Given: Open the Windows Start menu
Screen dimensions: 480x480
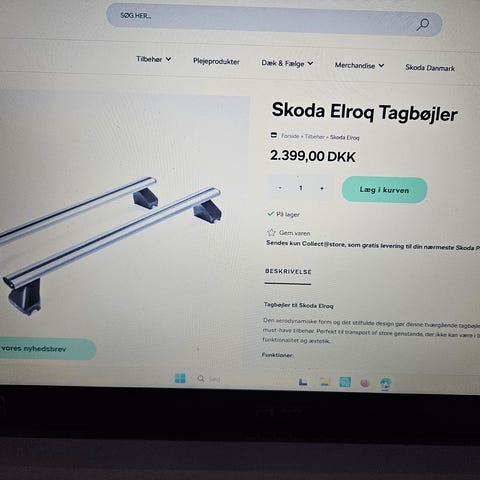Looking at the screenshot, I should click(180, 378).
